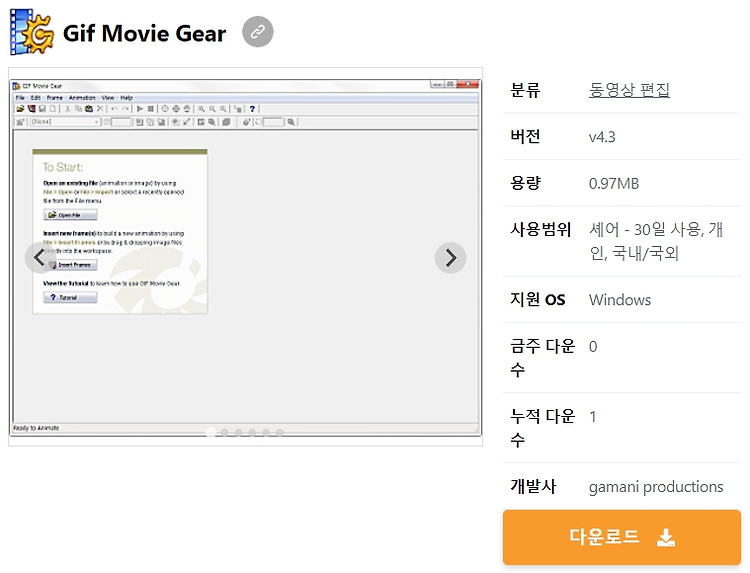
Task: Select the last carousel indicator dot
Action: click(280, 432)
